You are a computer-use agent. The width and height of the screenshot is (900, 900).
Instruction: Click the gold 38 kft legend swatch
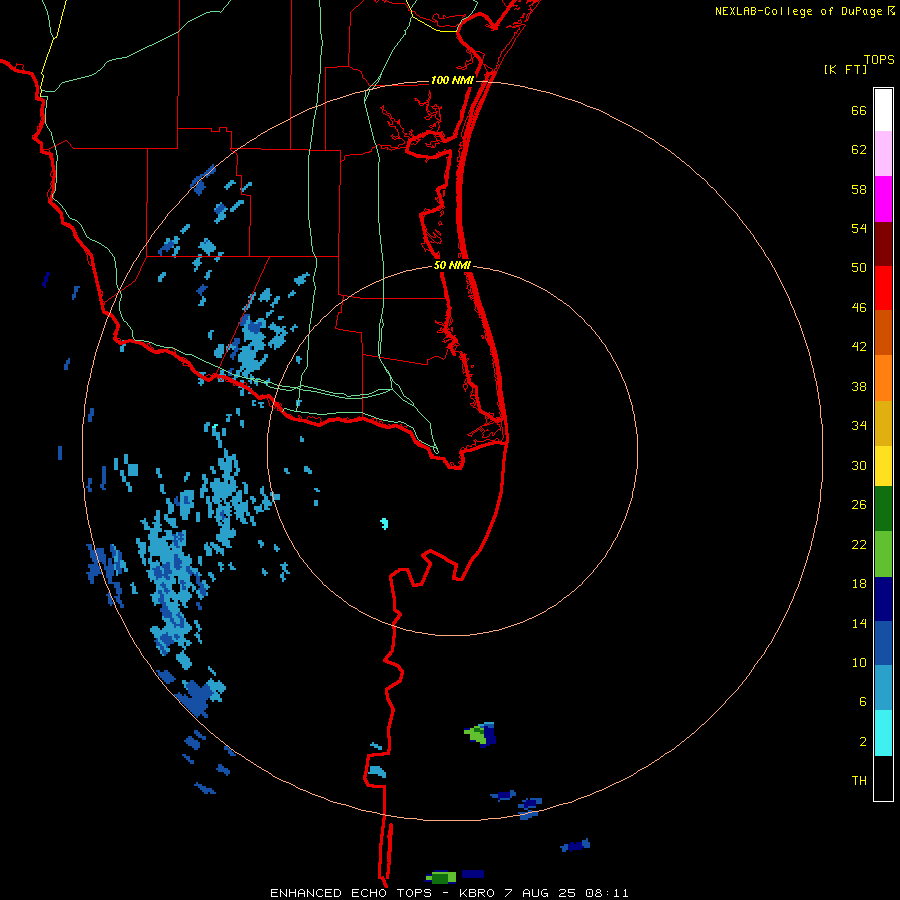(x=883, y=423)
